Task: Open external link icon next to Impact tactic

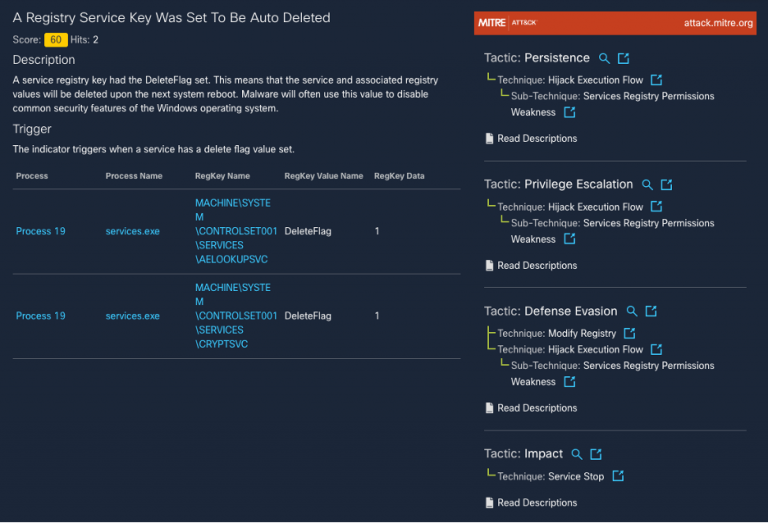Action: 596,454
